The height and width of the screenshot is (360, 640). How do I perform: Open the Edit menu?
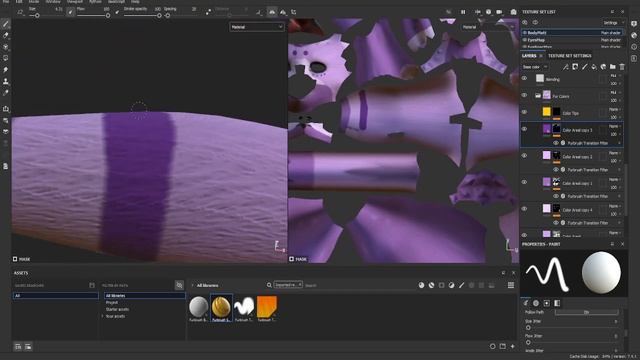pyautogui.click(x=19, y=2)
